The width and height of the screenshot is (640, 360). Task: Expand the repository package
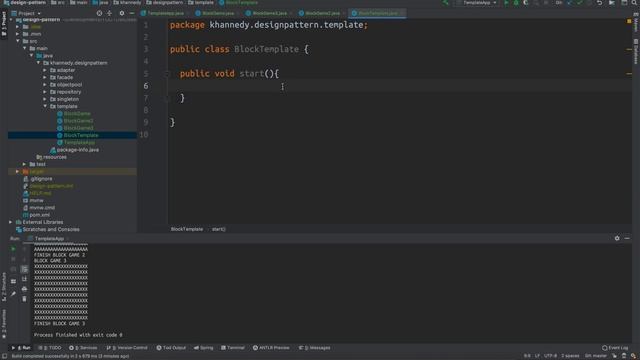[45, 92]
